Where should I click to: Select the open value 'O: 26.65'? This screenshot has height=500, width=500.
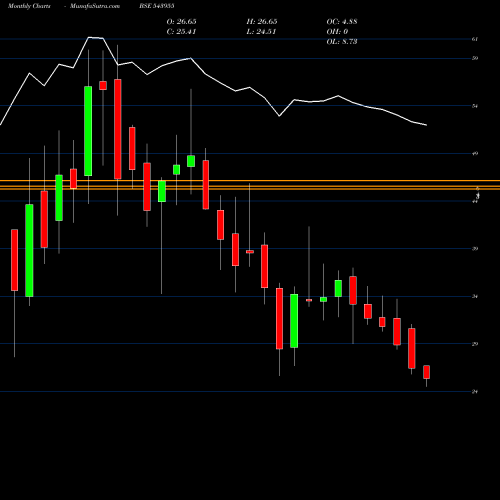pos(181,22)
